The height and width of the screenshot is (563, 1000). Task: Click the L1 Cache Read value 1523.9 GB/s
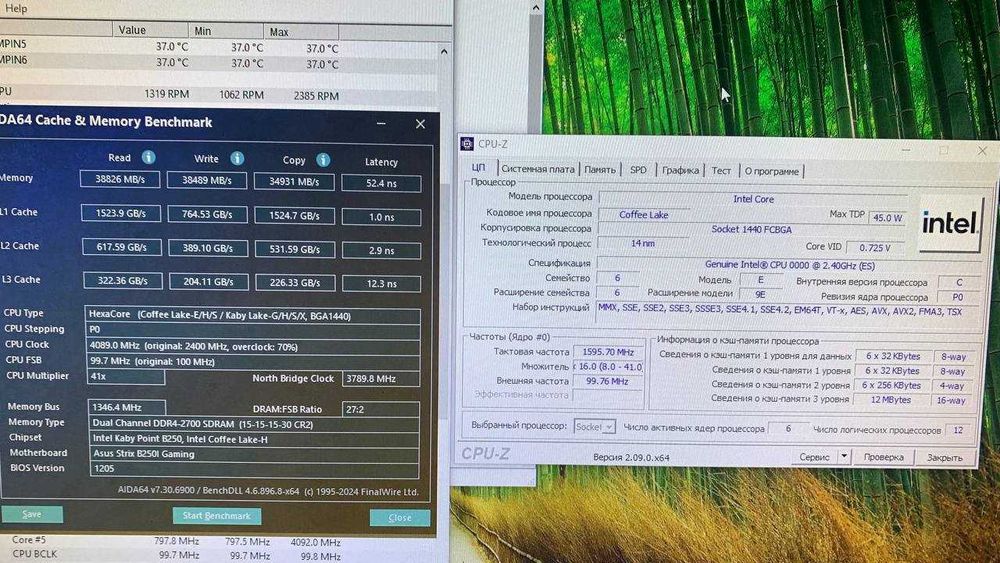121,214
